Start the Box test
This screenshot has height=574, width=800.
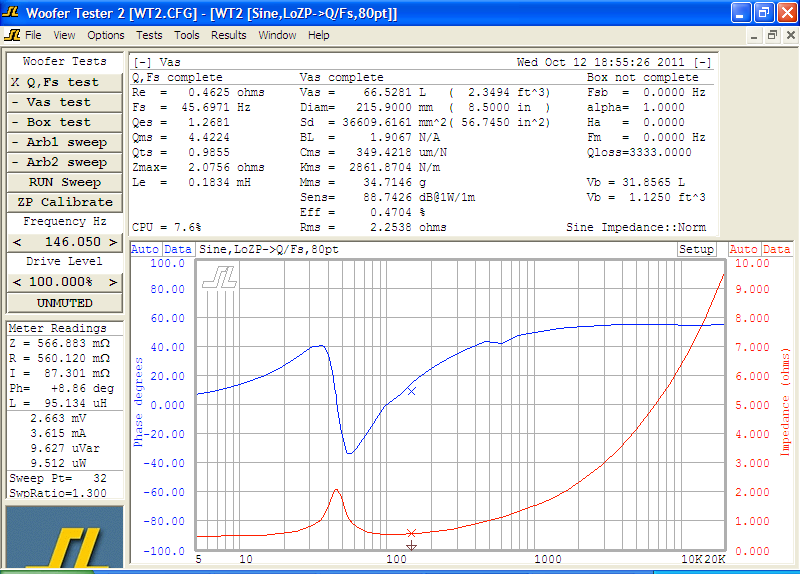coord(64,122)
